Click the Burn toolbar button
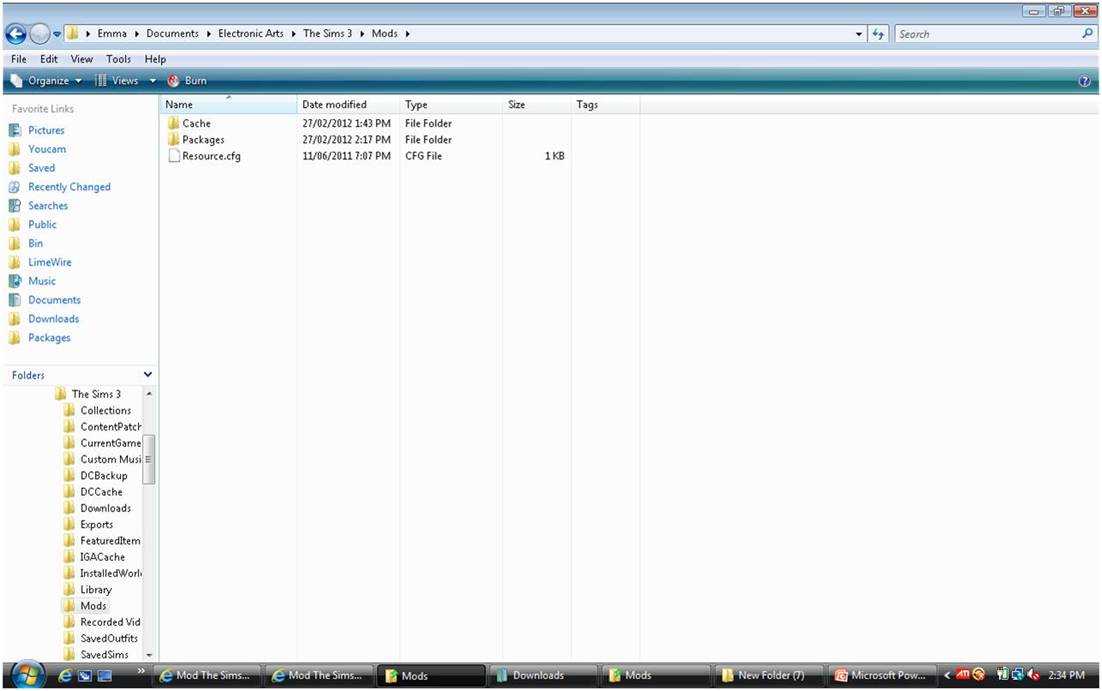This screenshot has width=1102, height=691. click(x=188, y=80)
